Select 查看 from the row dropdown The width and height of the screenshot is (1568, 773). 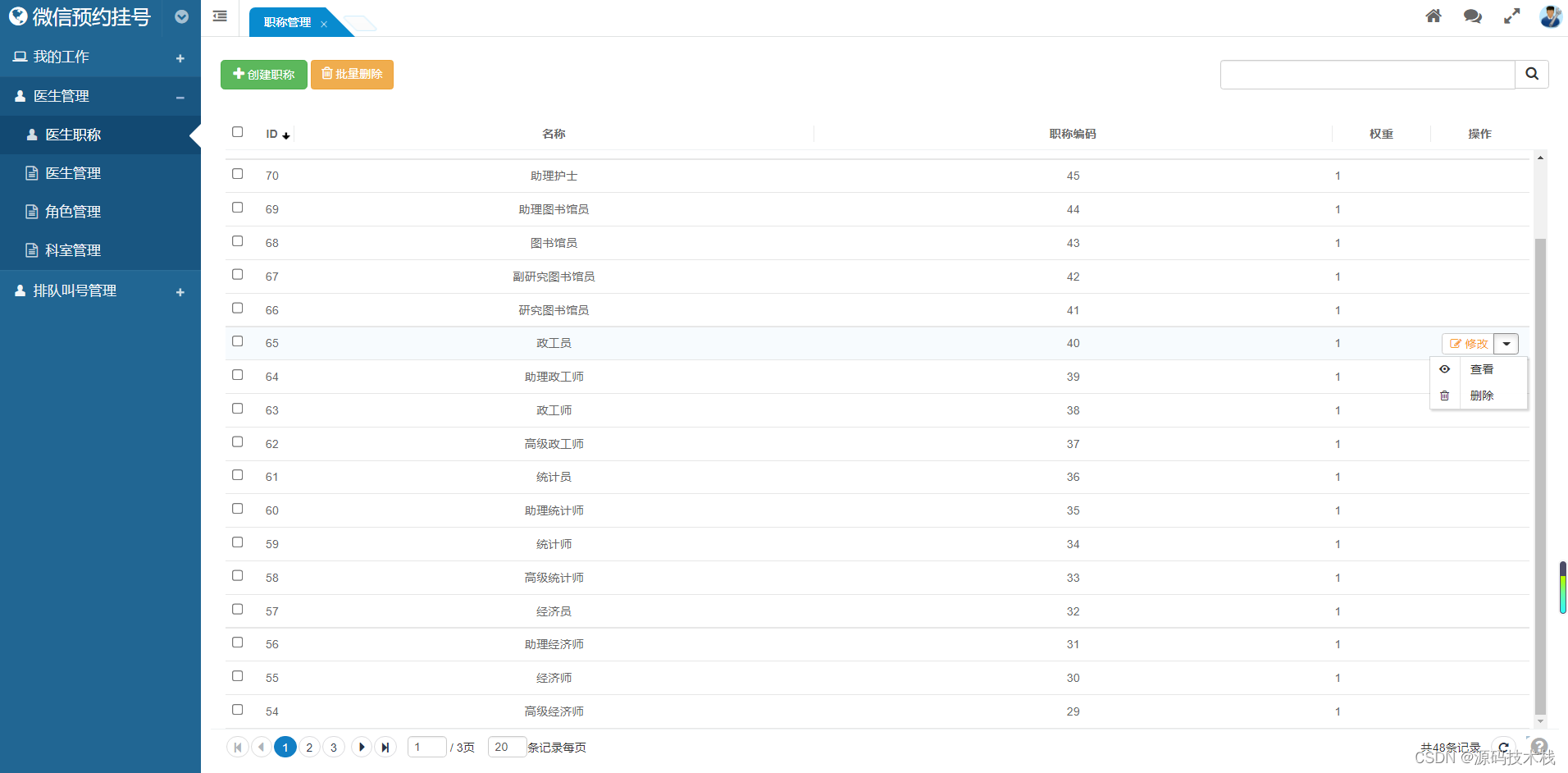(x=1482, y=369)
